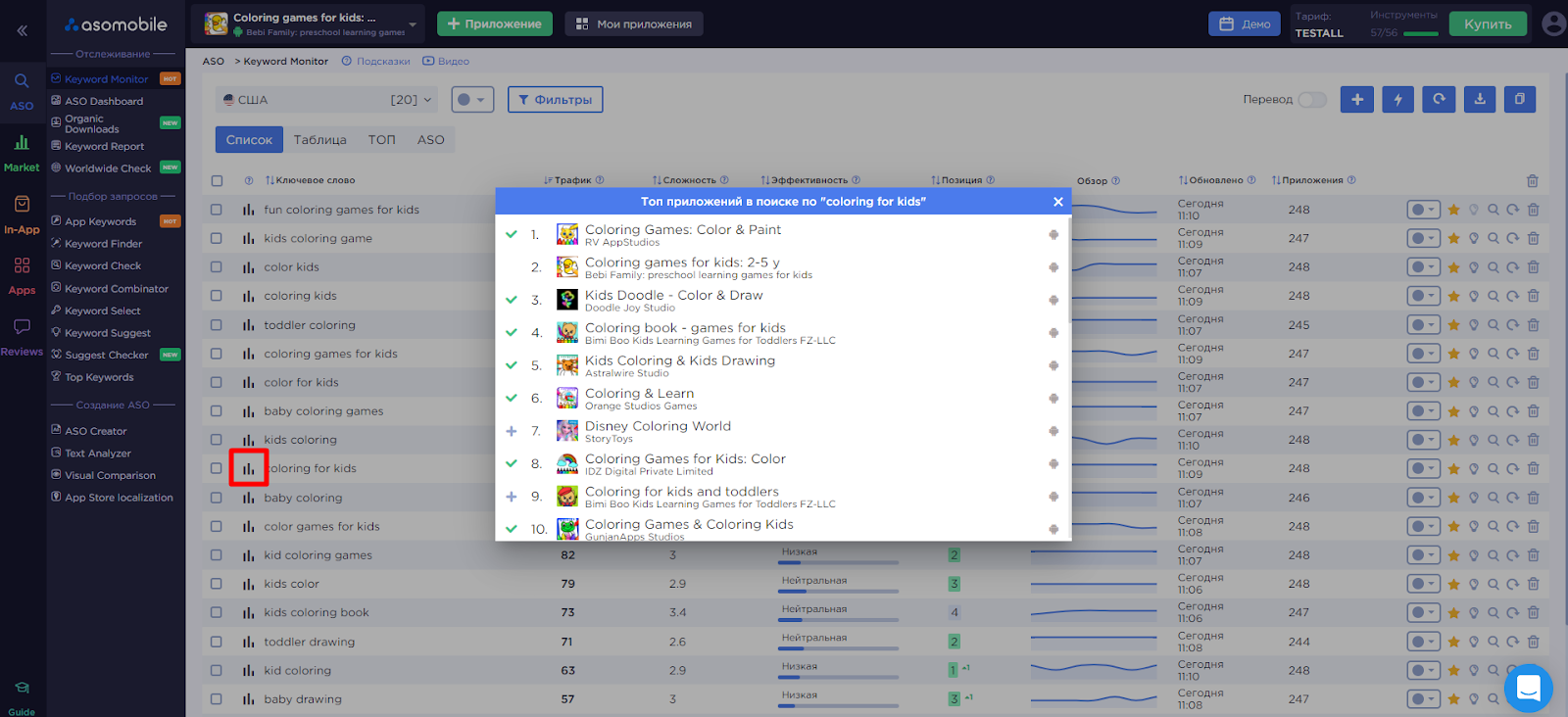Check the 'toddler drawing' row checkbox
This screenshot has width=1568, height=717.
pyautogui.click(x=217, y=642)
